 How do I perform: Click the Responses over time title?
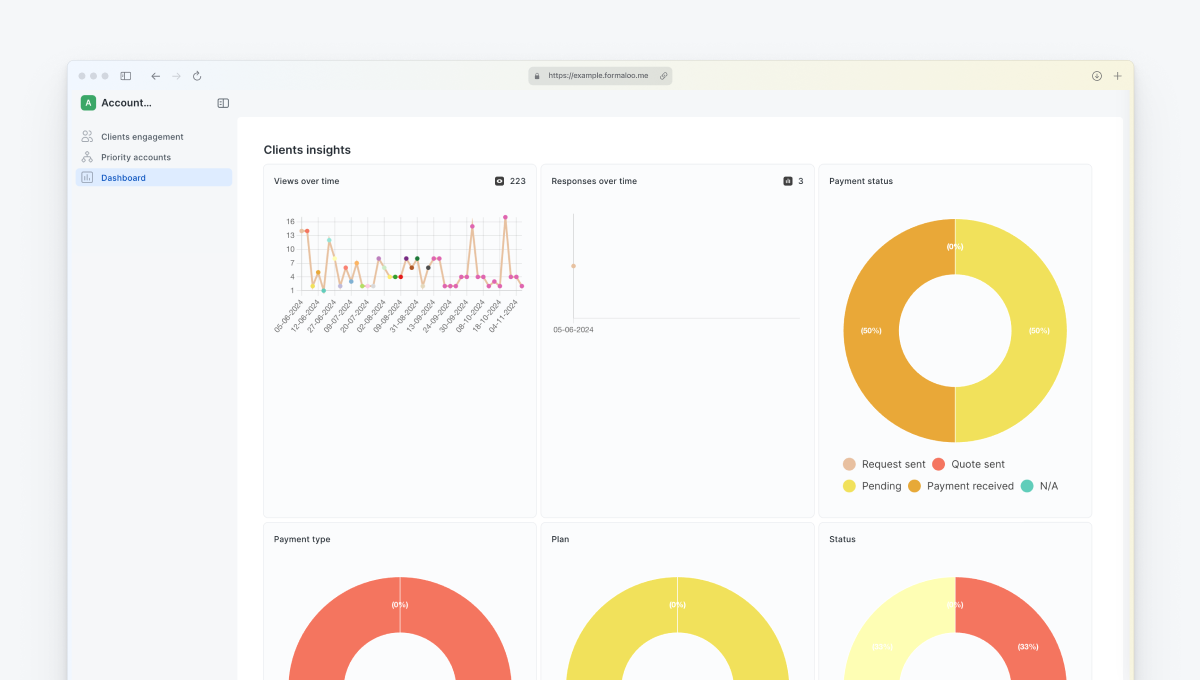pos(594,181)
